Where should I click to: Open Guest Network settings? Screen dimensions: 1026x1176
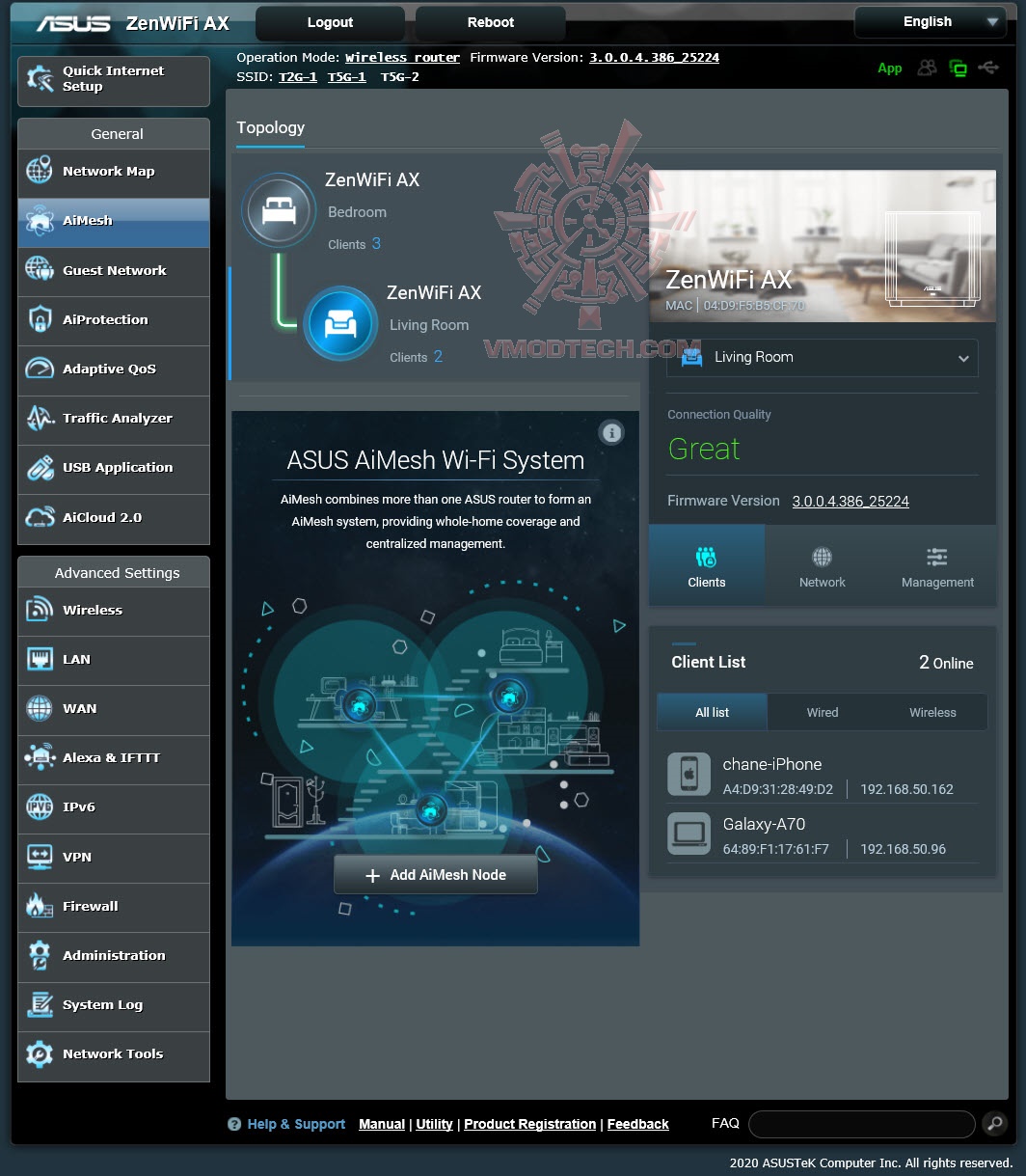pos(114,270)
